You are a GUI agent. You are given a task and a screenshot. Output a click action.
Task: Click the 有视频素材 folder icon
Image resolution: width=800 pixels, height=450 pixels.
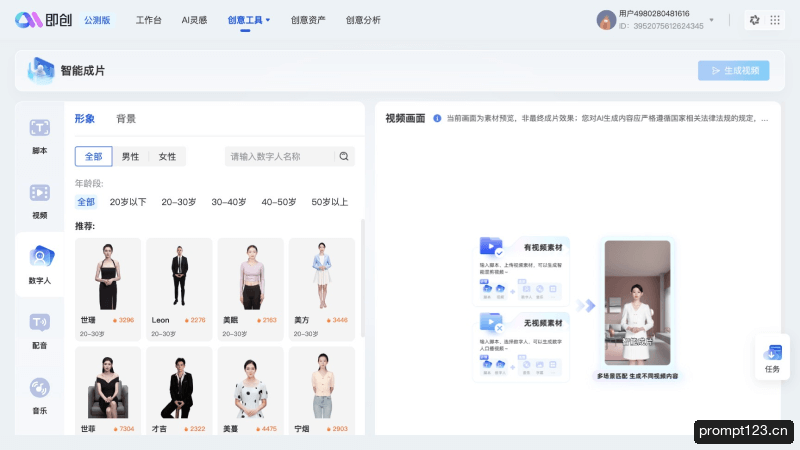click(491, 246)
